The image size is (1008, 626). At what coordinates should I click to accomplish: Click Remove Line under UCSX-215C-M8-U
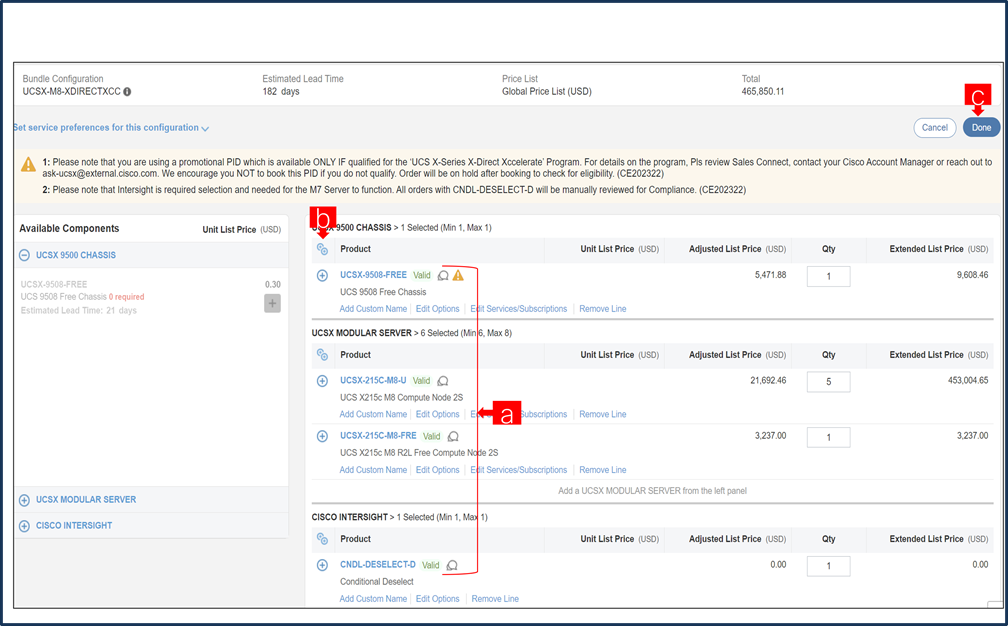tap(602, 415)
